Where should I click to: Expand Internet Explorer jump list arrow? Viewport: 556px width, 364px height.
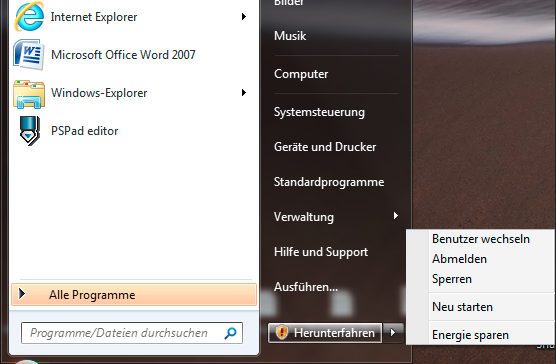pos(244,17)
